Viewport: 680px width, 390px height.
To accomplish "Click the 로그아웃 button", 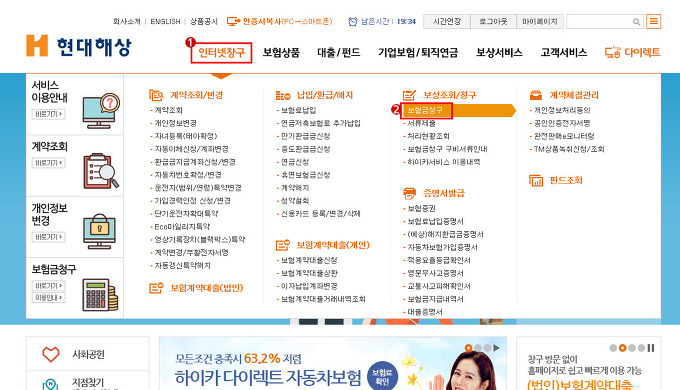I will pos(494,21).
